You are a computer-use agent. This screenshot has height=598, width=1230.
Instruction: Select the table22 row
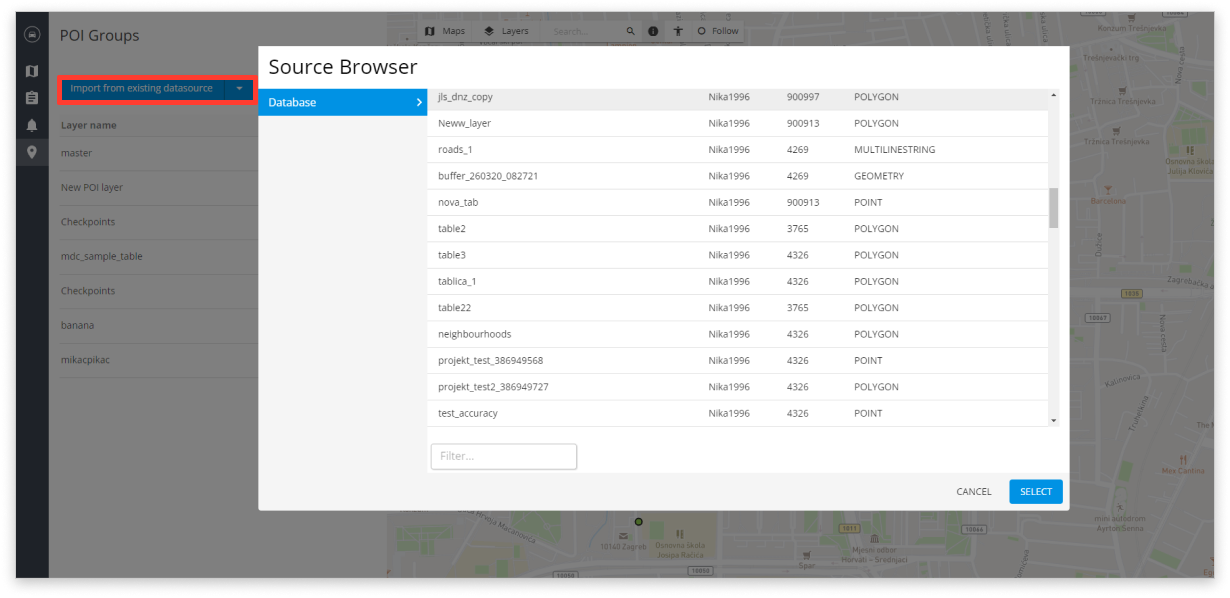(x=738, y=308)
